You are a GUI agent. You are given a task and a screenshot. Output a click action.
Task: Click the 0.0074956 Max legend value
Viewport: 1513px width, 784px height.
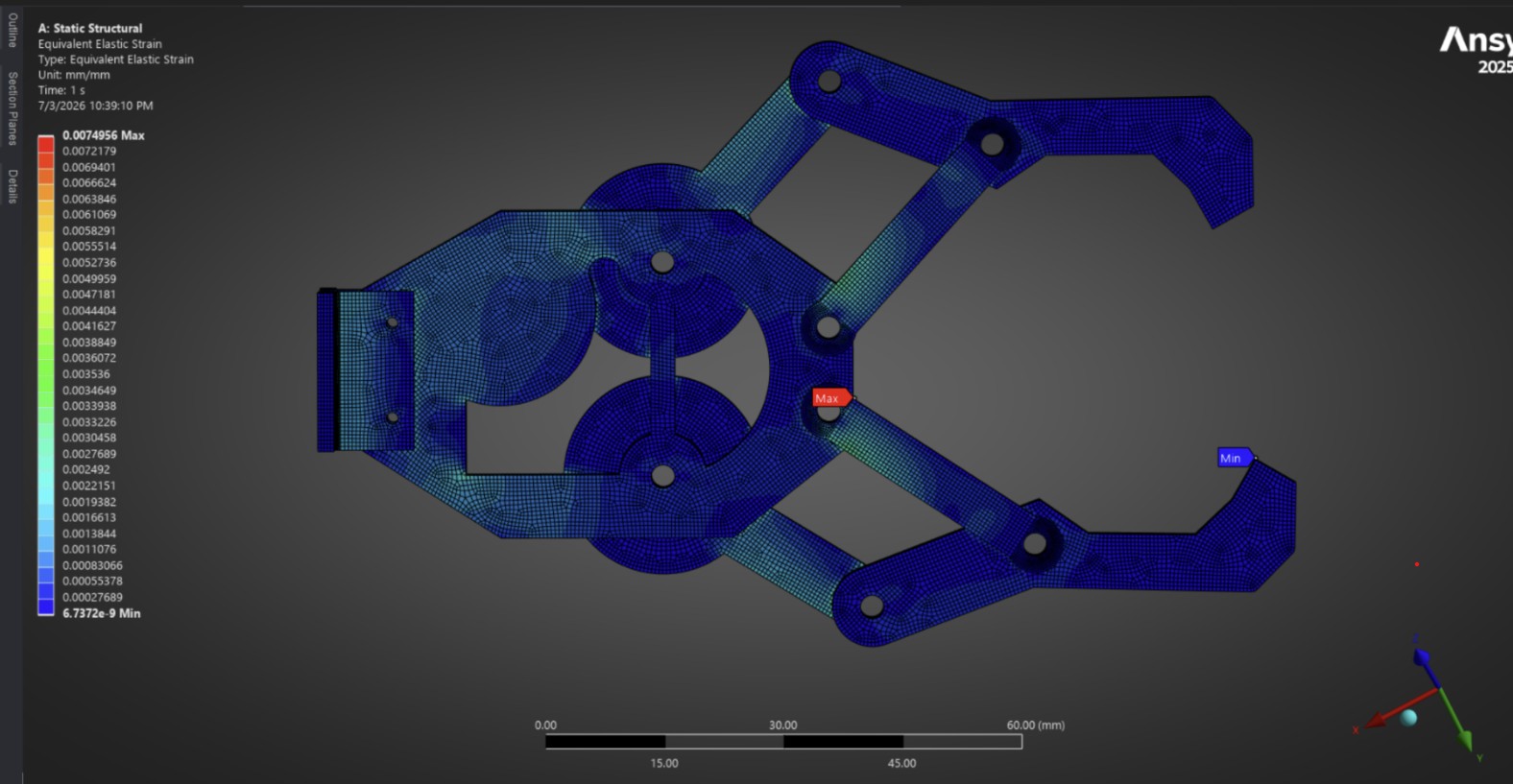coord(104,135)
